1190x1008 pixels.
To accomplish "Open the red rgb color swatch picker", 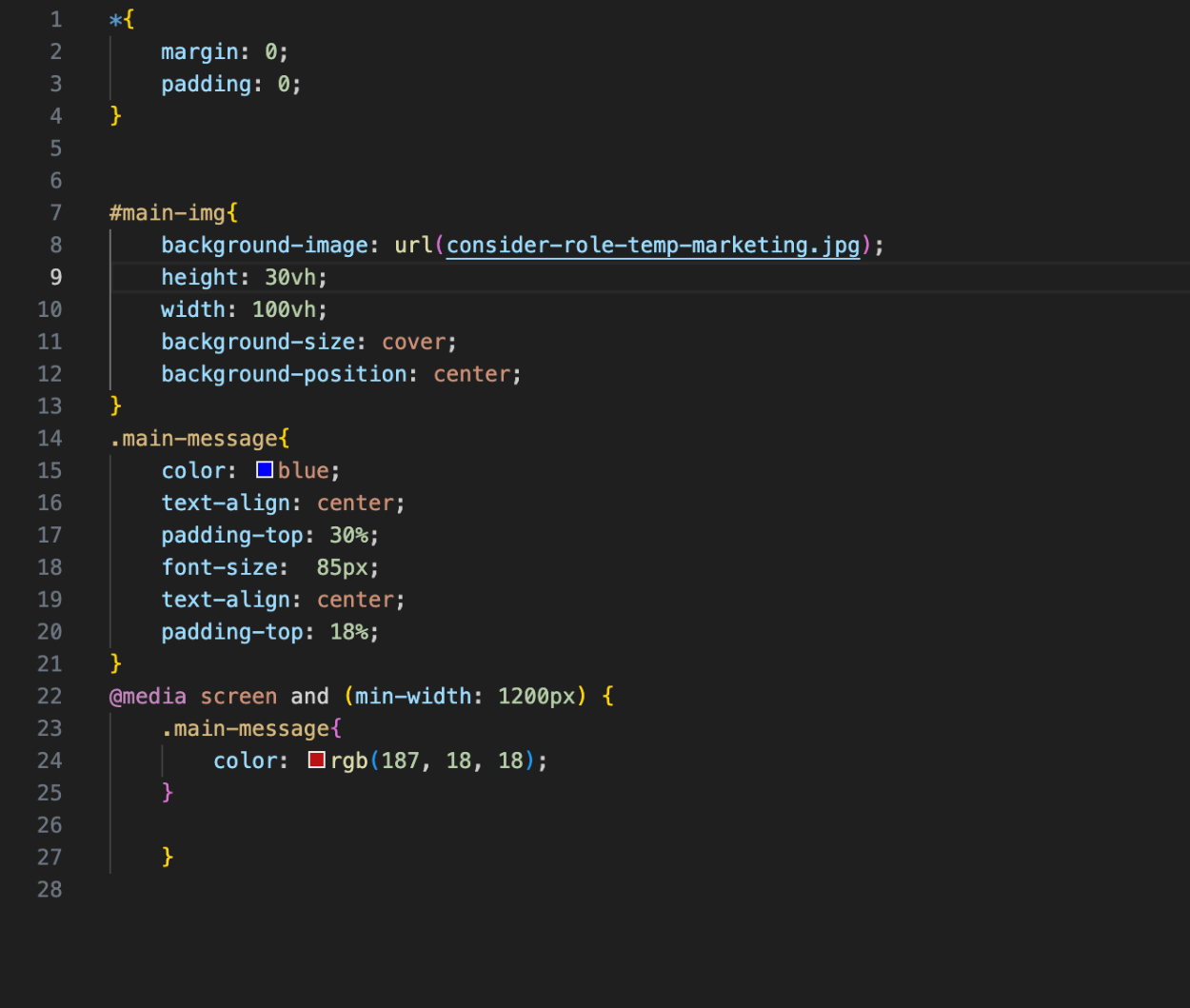I will [317, 761].
